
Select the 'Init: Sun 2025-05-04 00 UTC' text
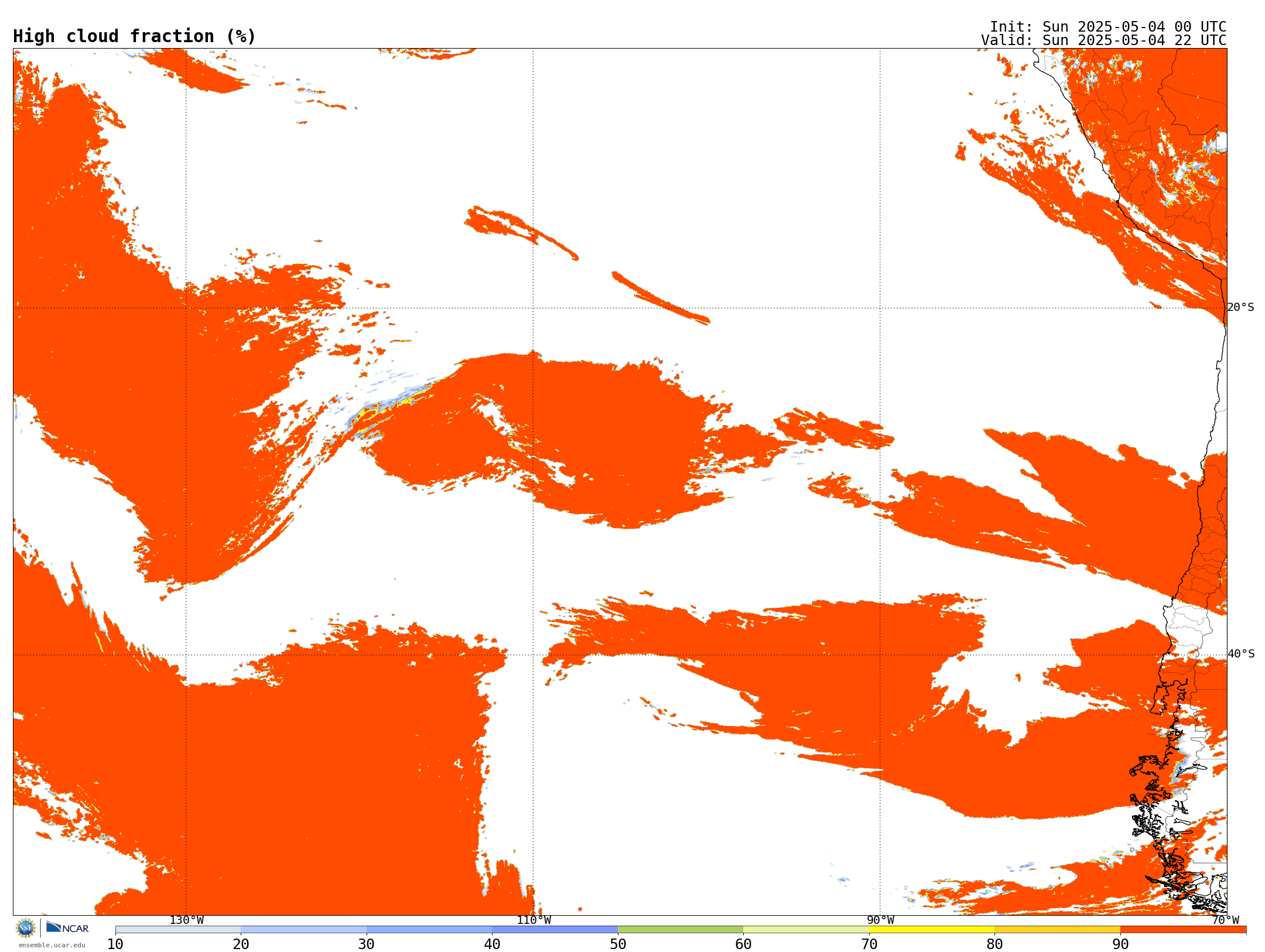[1108, 27]
